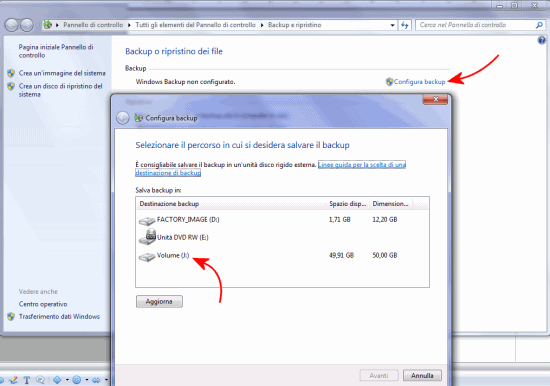
Task: Click 50,00 GB size value
Action: click(385, 255)
